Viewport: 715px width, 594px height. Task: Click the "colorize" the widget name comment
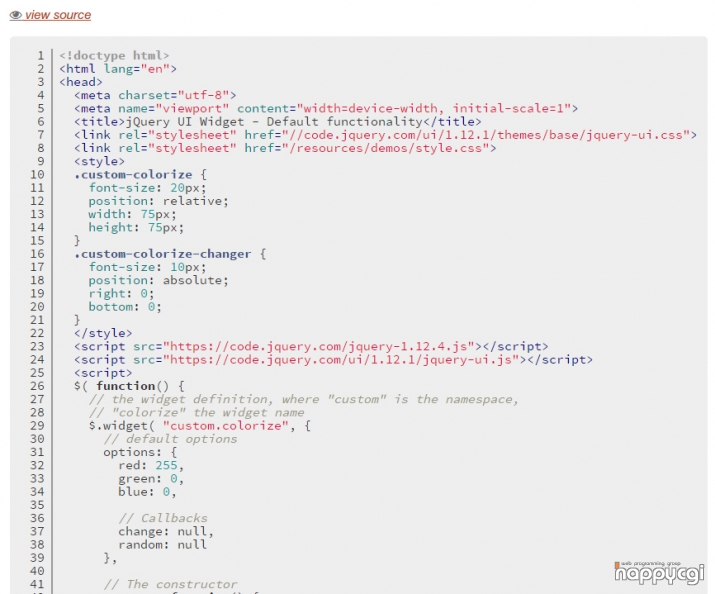(197, 413)
